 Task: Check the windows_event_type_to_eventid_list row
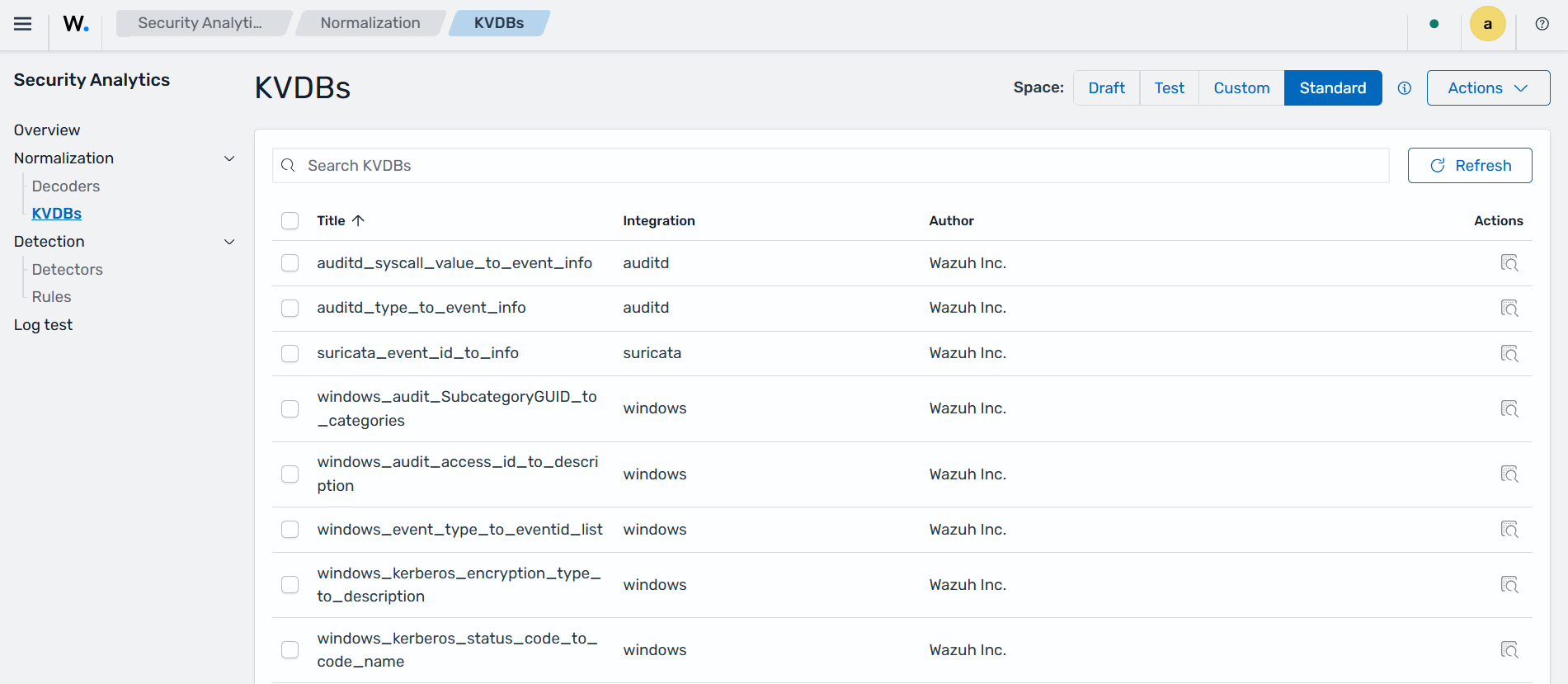click(290, 529)
